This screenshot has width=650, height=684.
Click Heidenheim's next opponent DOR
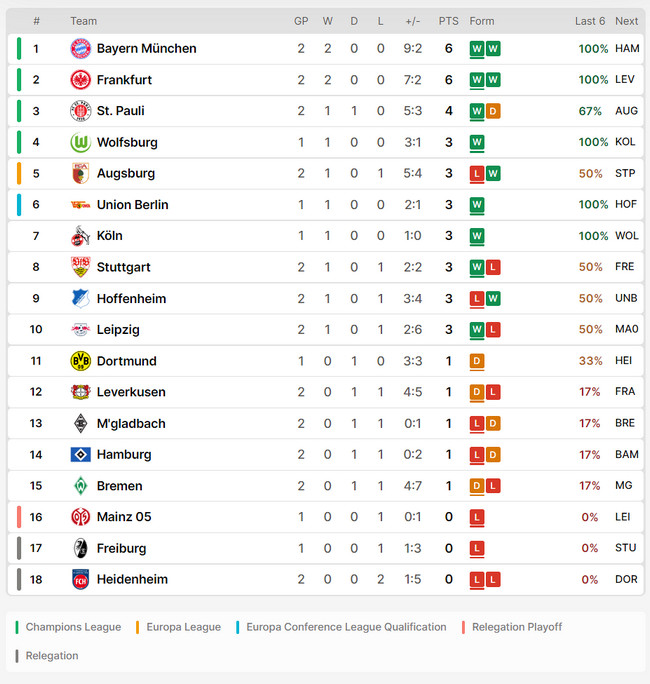(x=626, y=579)
